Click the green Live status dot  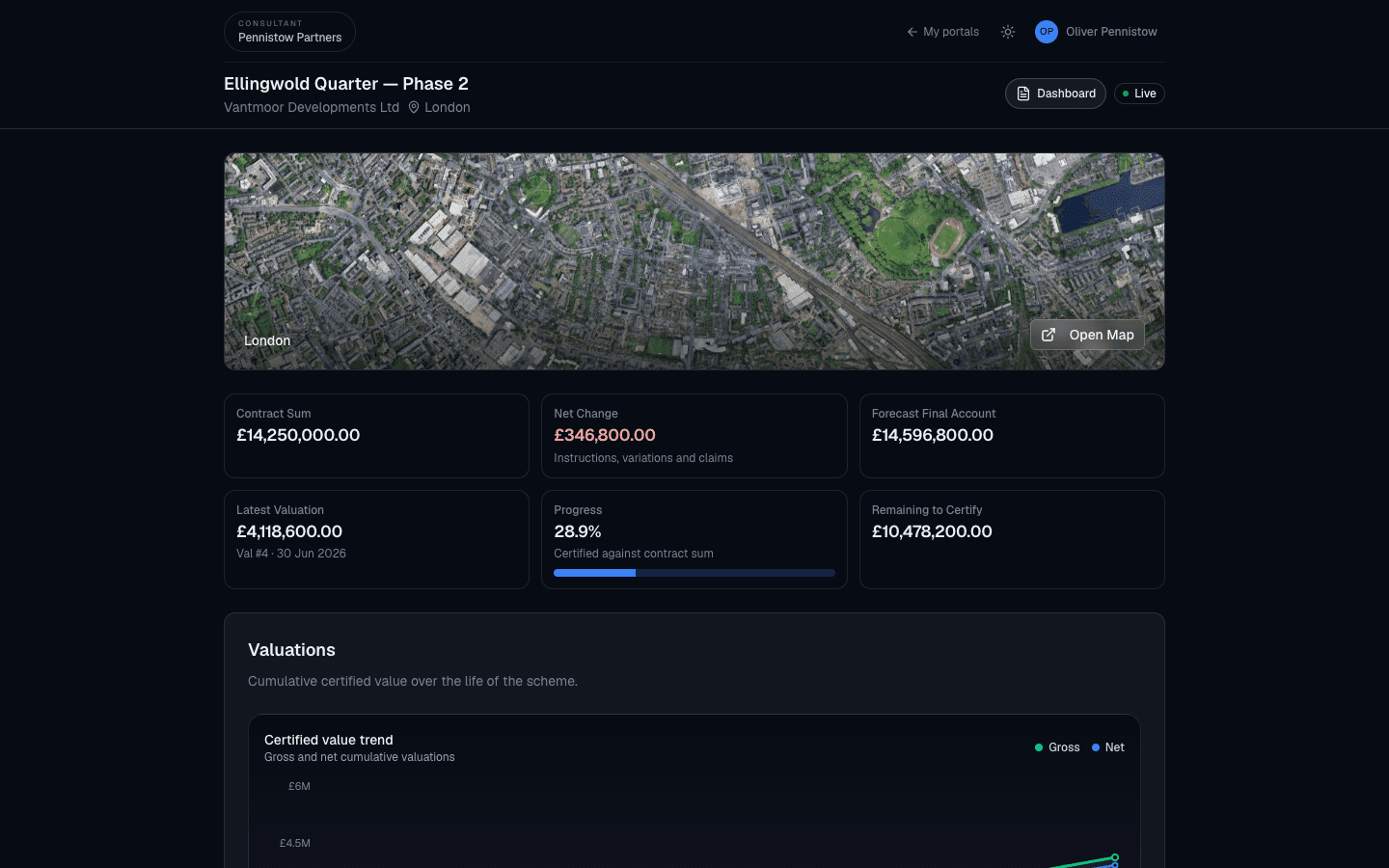click(1126, 94)
